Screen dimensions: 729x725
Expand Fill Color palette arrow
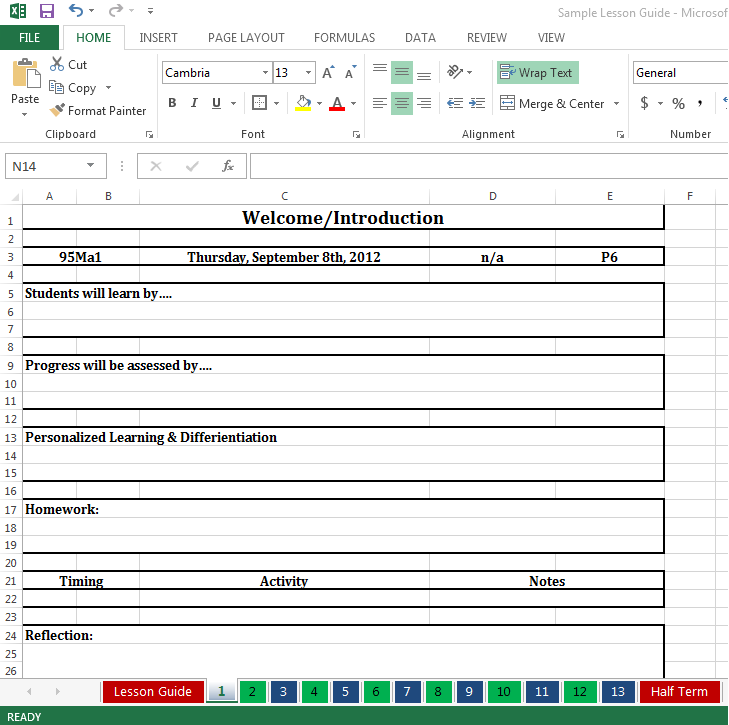(x=319, y=103)
